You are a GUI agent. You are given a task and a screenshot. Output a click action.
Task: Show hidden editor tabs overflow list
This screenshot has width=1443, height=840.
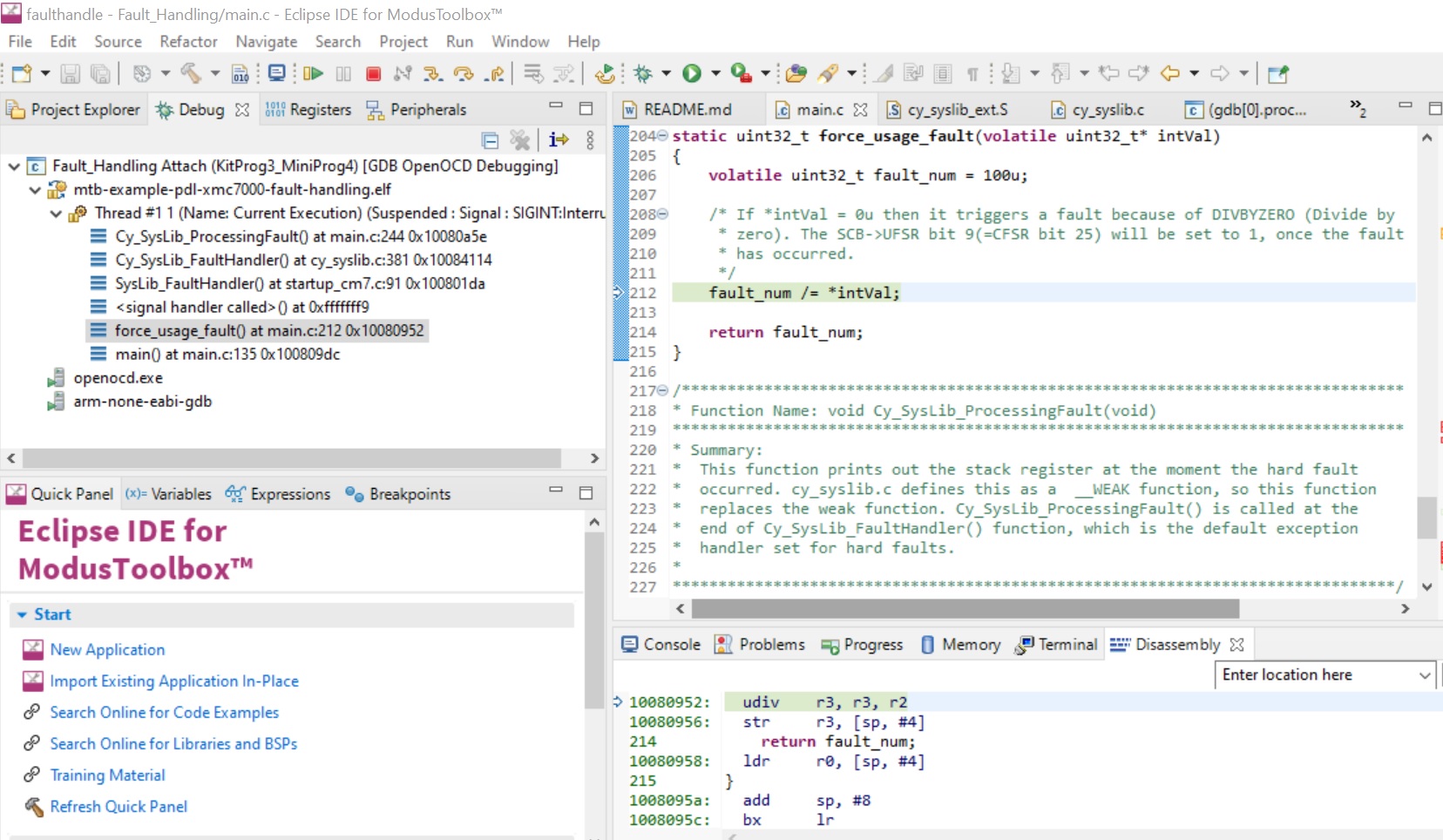pos(1358,108)
